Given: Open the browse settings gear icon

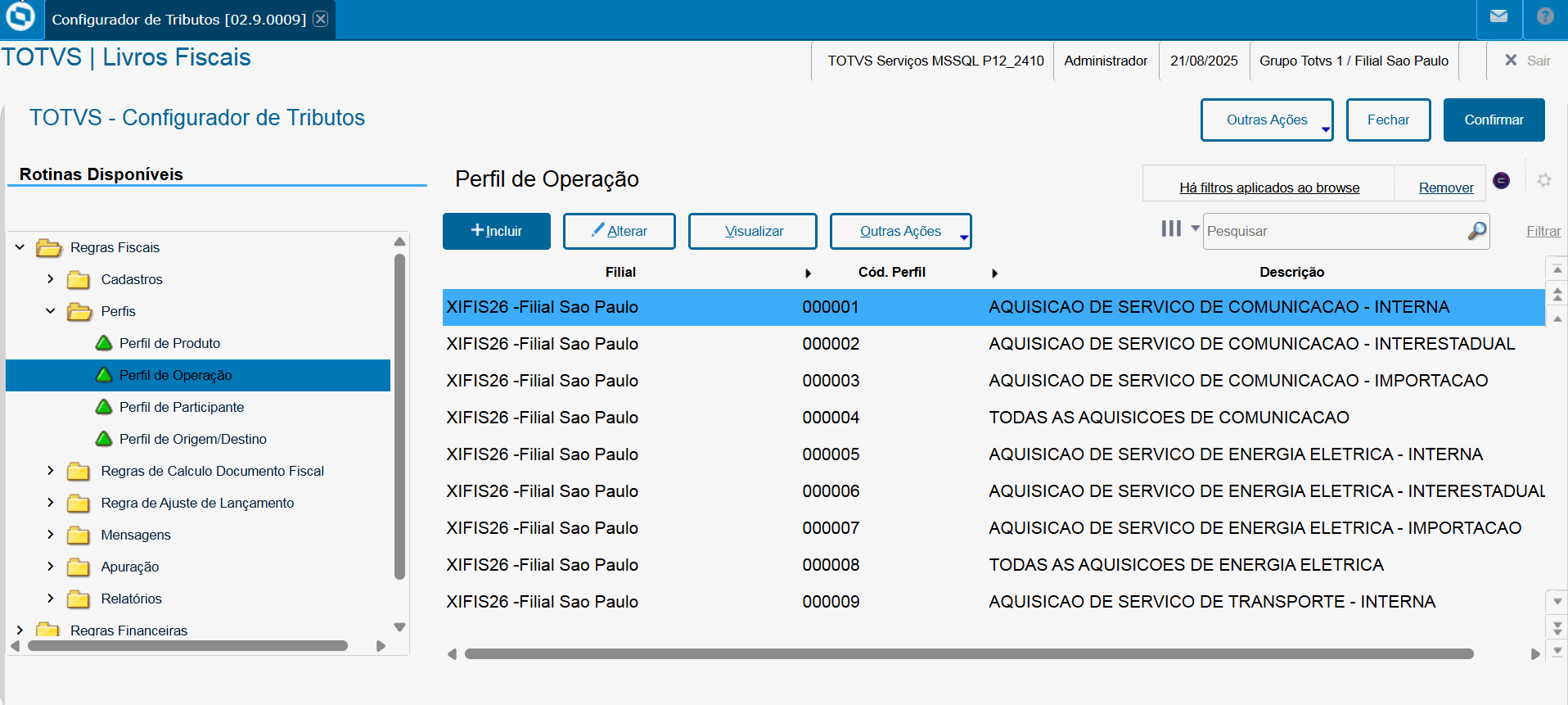Looking at the screenshot, I should point(1544,180).
